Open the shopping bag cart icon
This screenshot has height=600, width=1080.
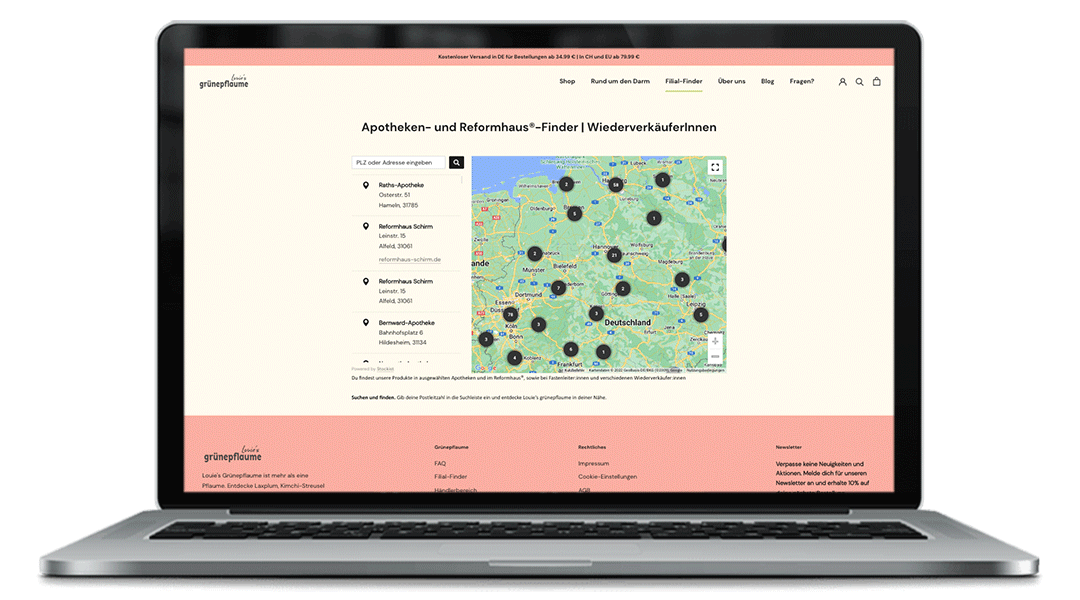tap(877, 82)
